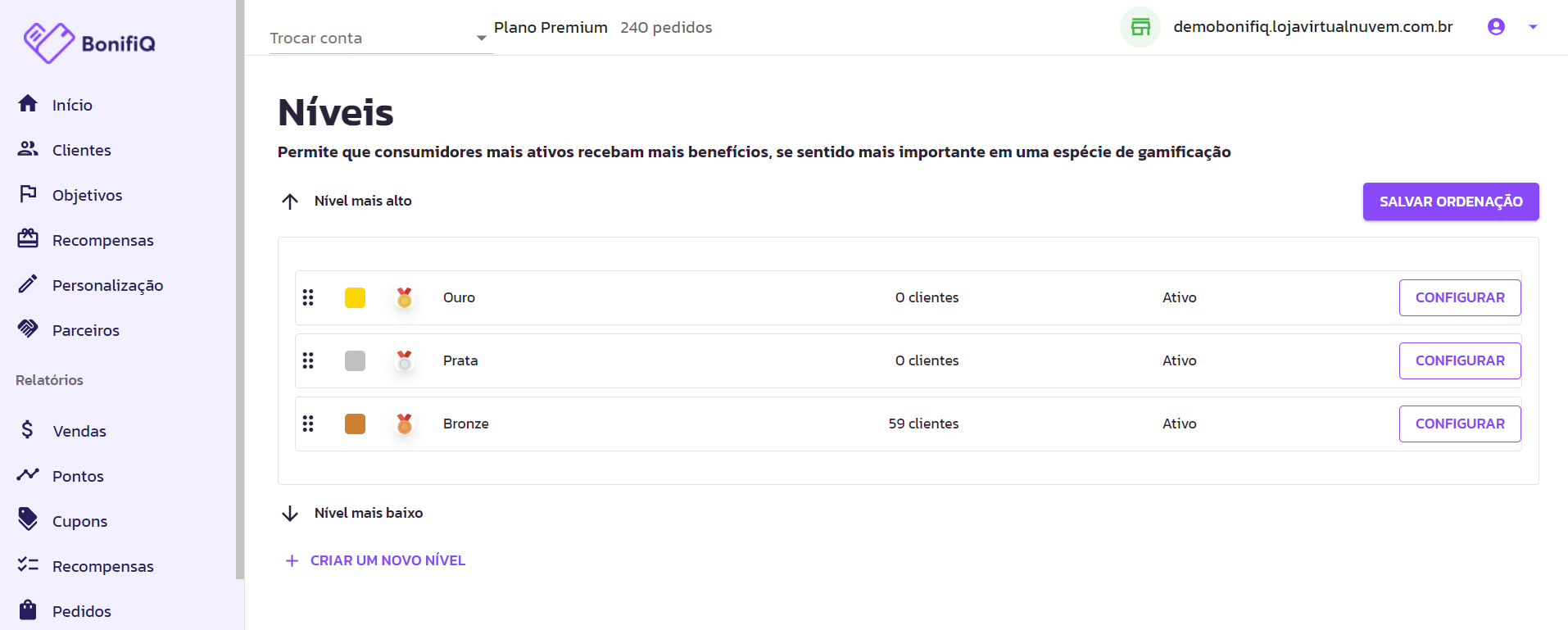The height and width of the screenshot is (630, 1568).
Task: Click the BonifiQ logo
Action: [x=89, y=43]
